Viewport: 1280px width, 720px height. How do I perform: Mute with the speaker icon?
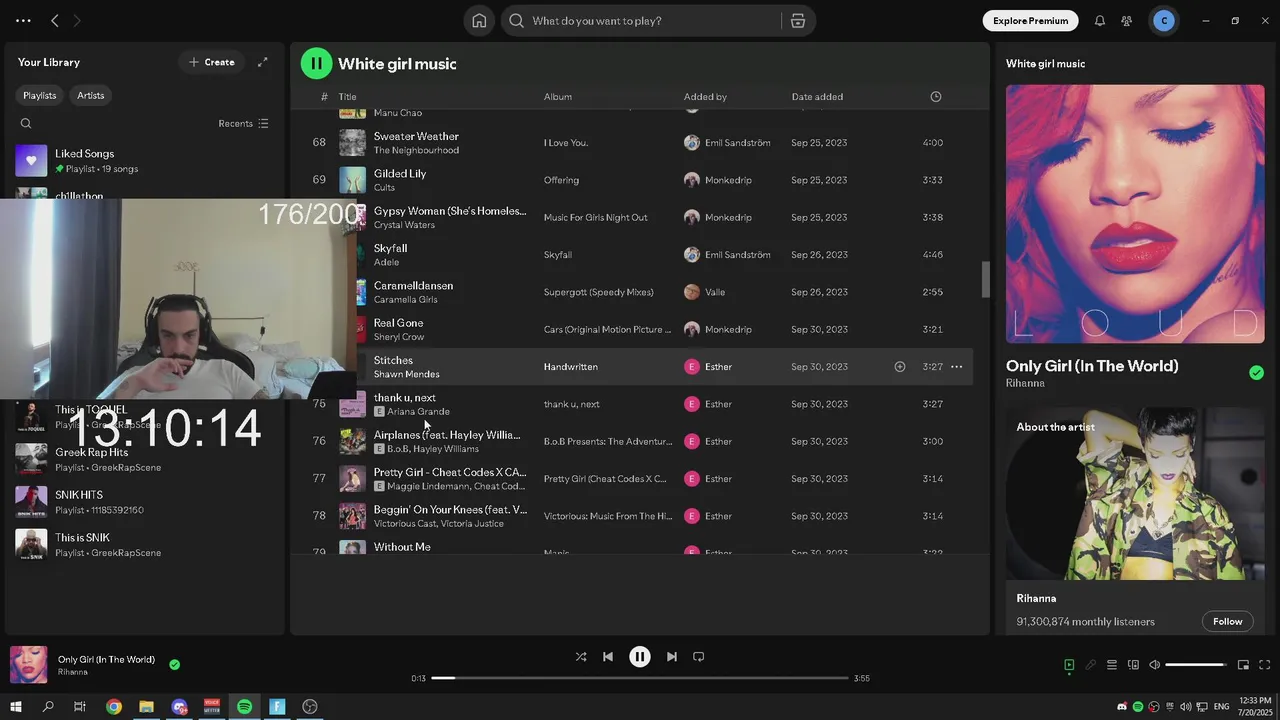1154,665
